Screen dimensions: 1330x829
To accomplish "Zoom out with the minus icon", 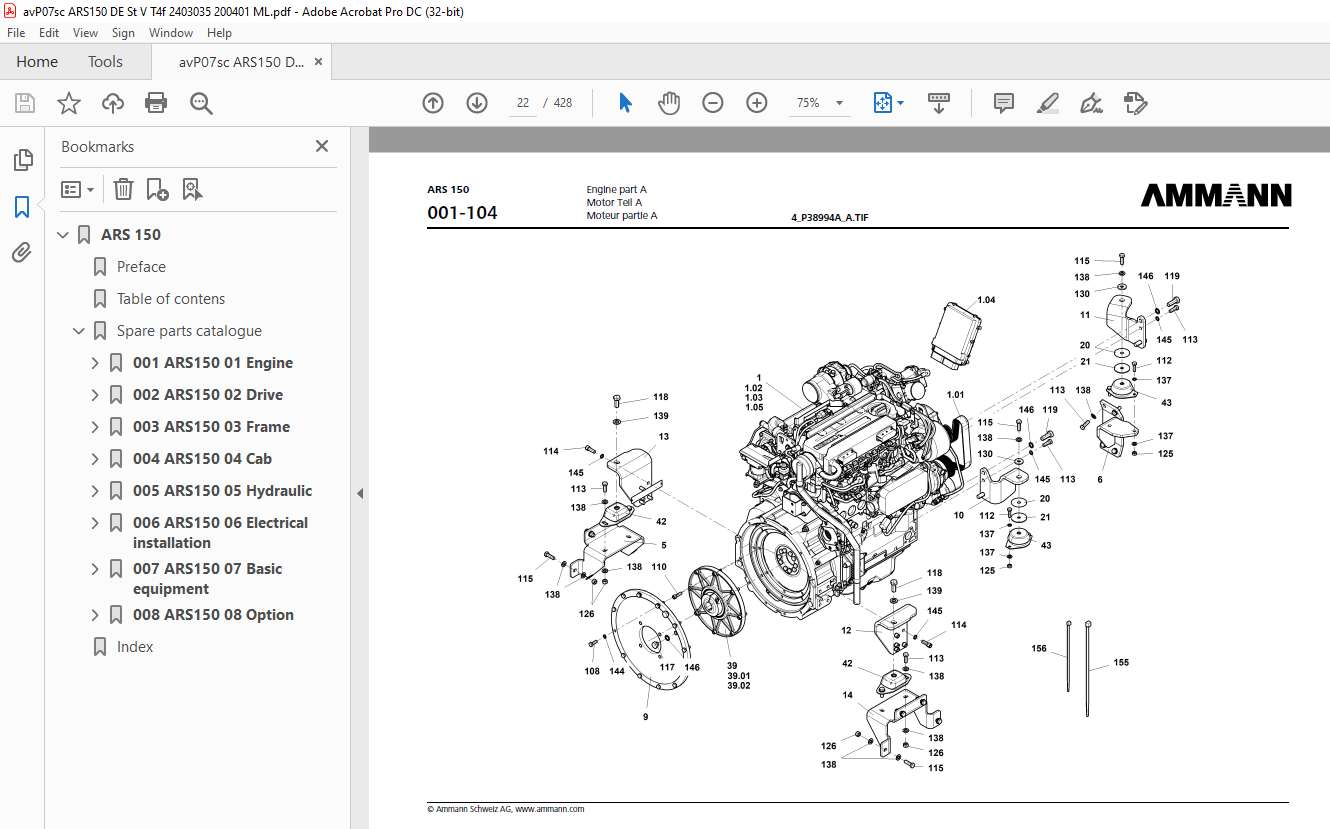I will (713, 103).
